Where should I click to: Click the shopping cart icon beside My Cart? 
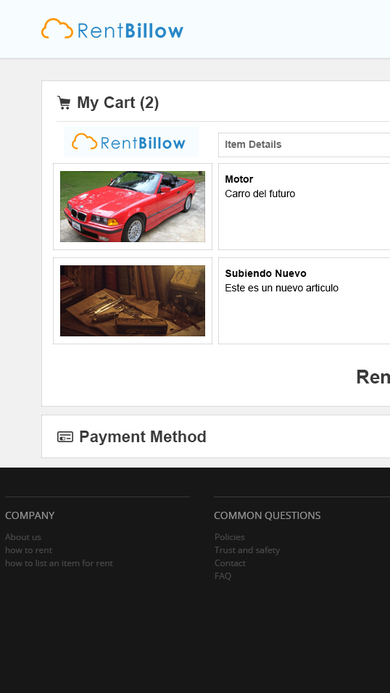[64, 103]
